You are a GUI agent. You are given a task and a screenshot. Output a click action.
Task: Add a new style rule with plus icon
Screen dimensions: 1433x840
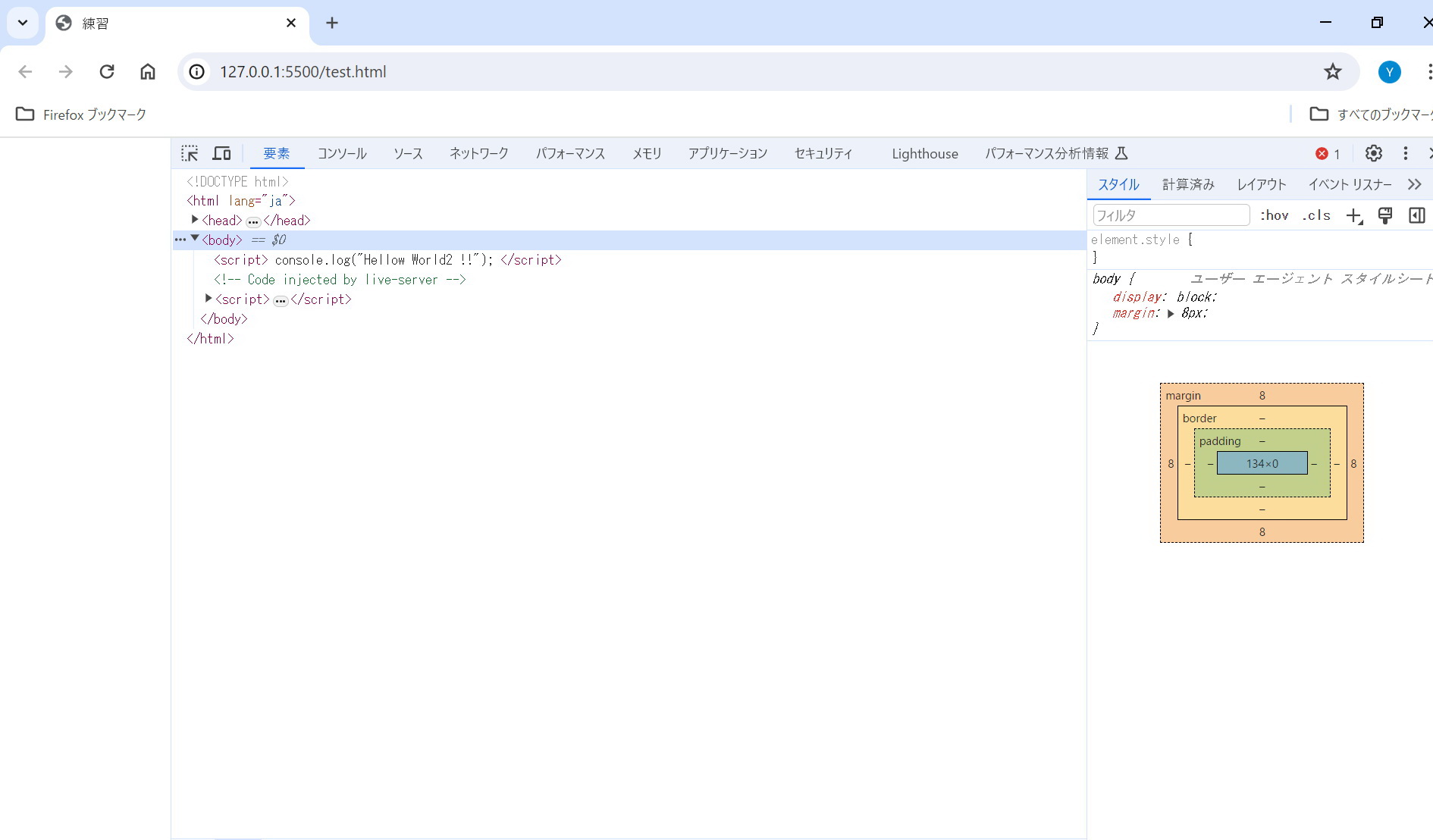pyautogui.click(x=1354, y=216)
